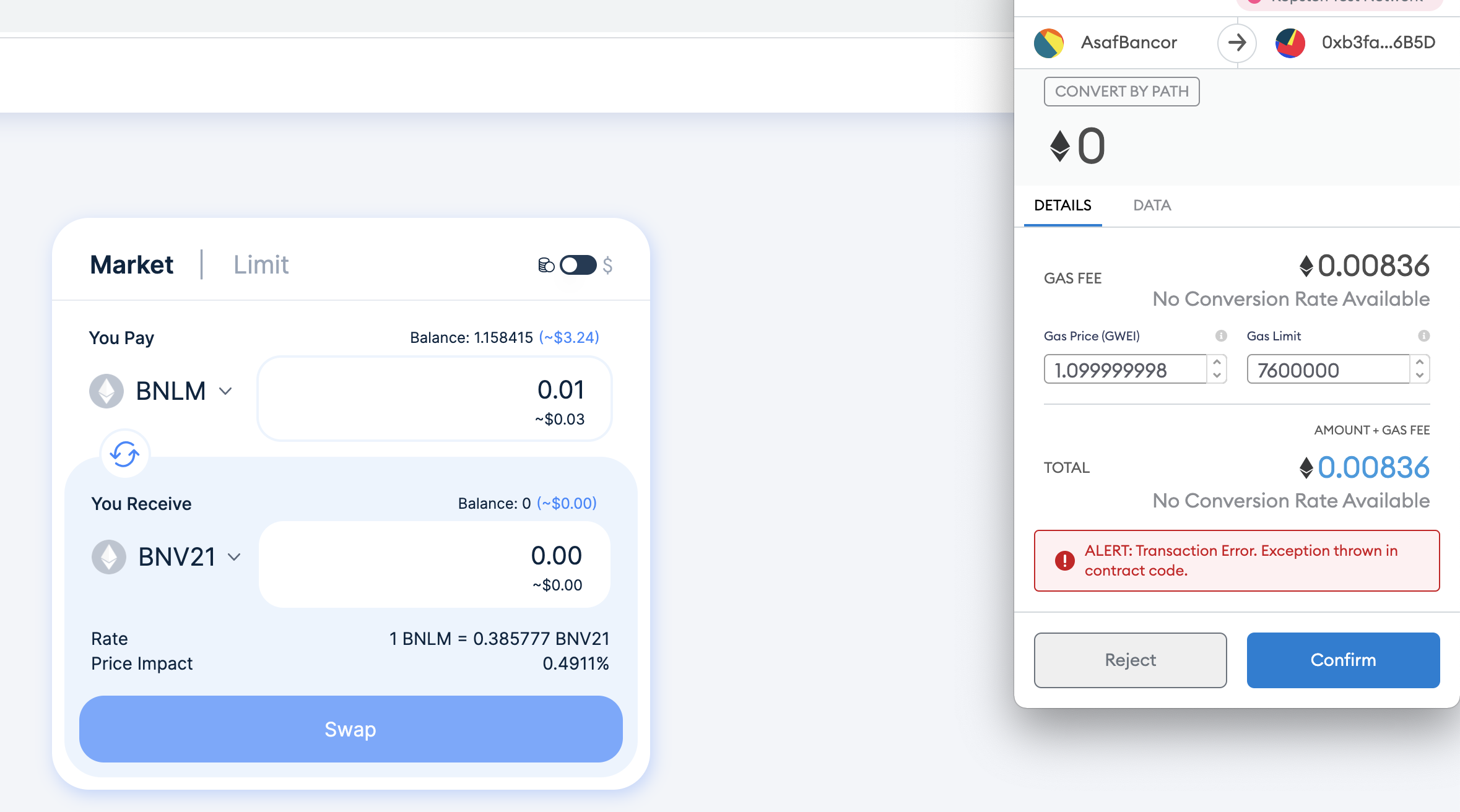Click the Gas Limit info icon

pos(1423,336)
